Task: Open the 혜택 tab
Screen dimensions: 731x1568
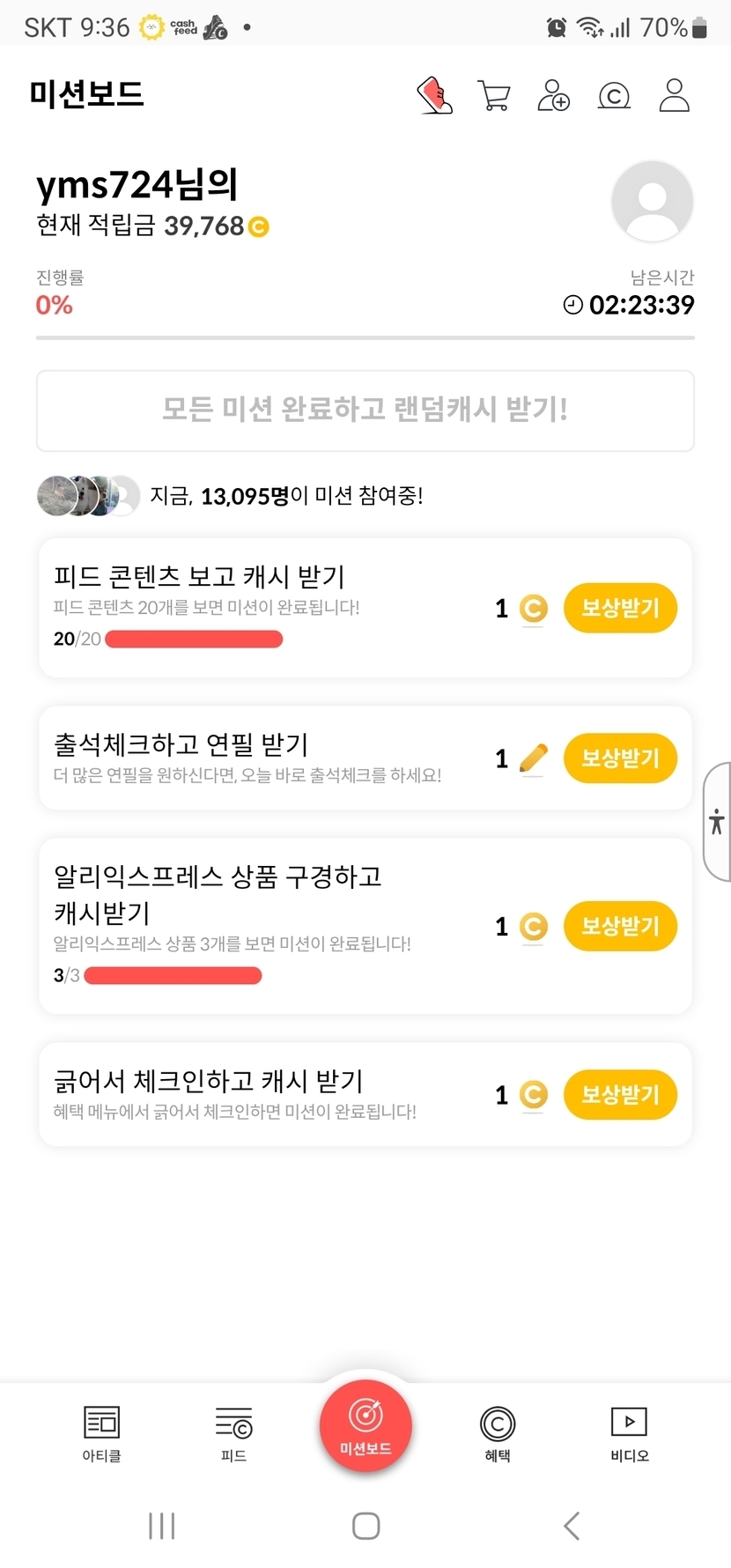Action: [x=498, y=1433]
